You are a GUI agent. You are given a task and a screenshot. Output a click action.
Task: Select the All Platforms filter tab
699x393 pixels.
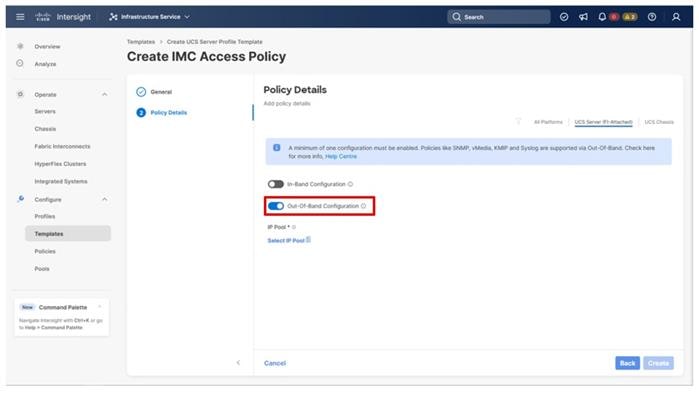pos(548,122)
